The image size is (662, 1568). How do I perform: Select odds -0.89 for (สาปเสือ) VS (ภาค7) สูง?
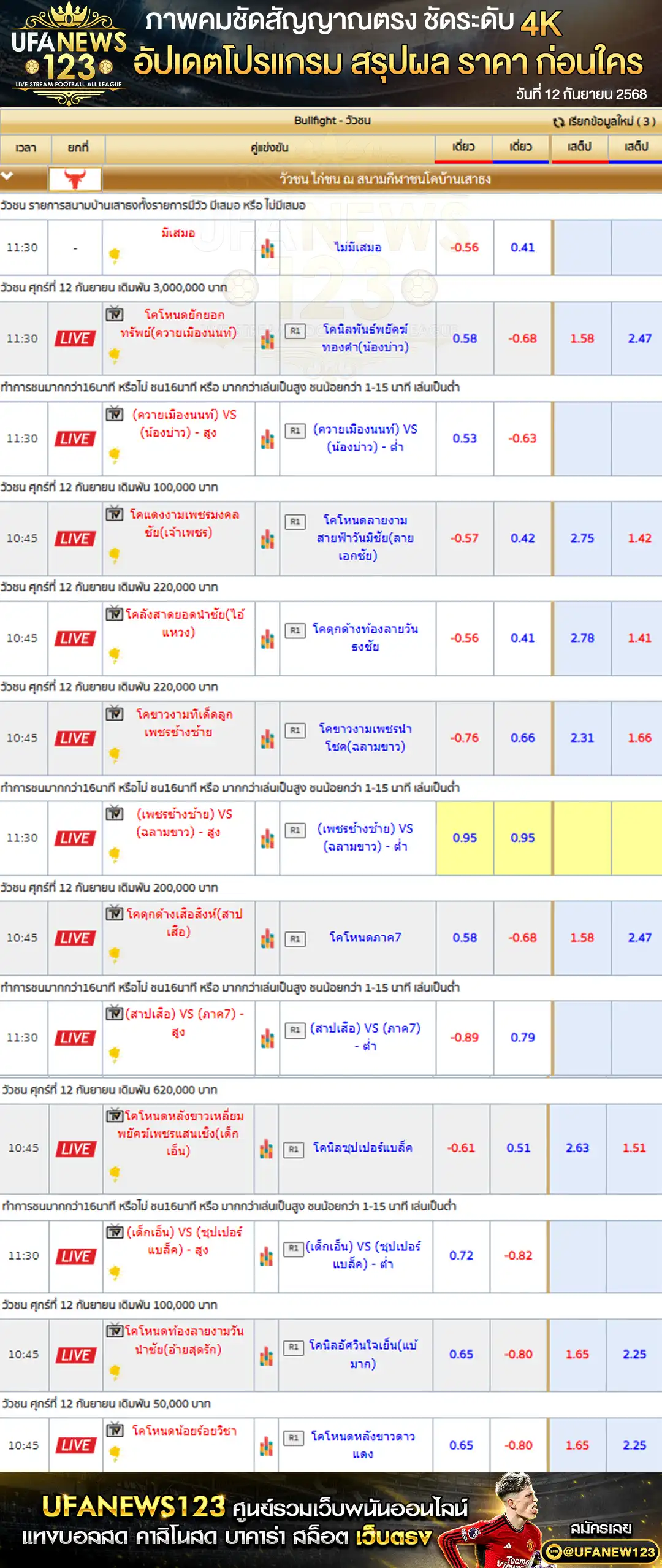[x=465, y=1038]
